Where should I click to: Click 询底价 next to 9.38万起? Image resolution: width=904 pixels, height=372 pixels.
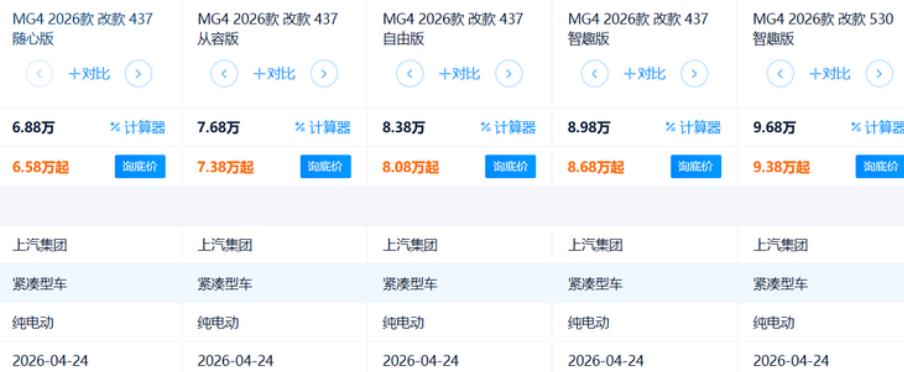pos(880,167)
